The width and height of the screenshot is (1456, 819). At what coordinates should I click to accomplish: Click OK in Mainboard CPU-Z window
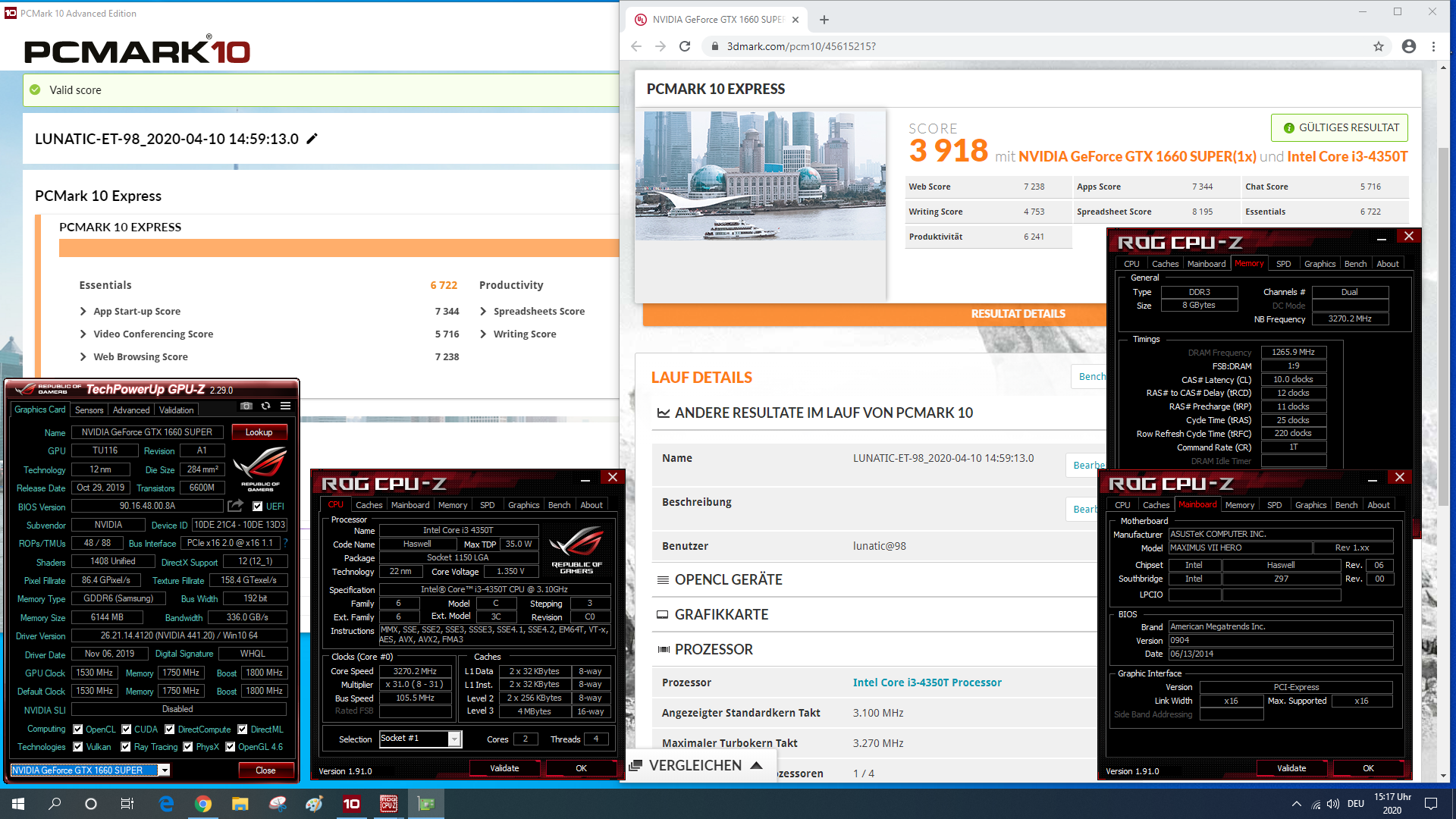1368,768
